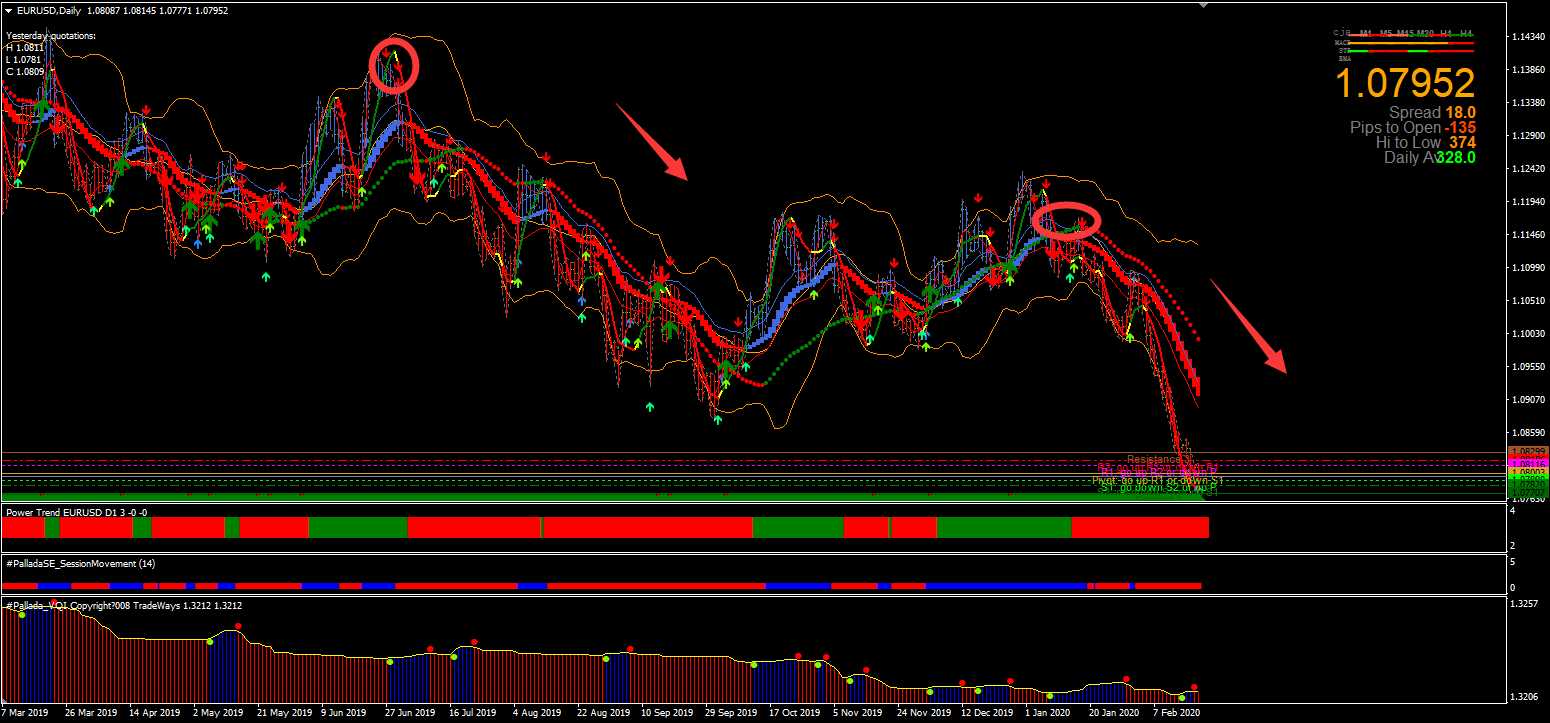Click the '20 Jan 2020' date label
Screen dimensions: 1550x723
[1114, 713]
